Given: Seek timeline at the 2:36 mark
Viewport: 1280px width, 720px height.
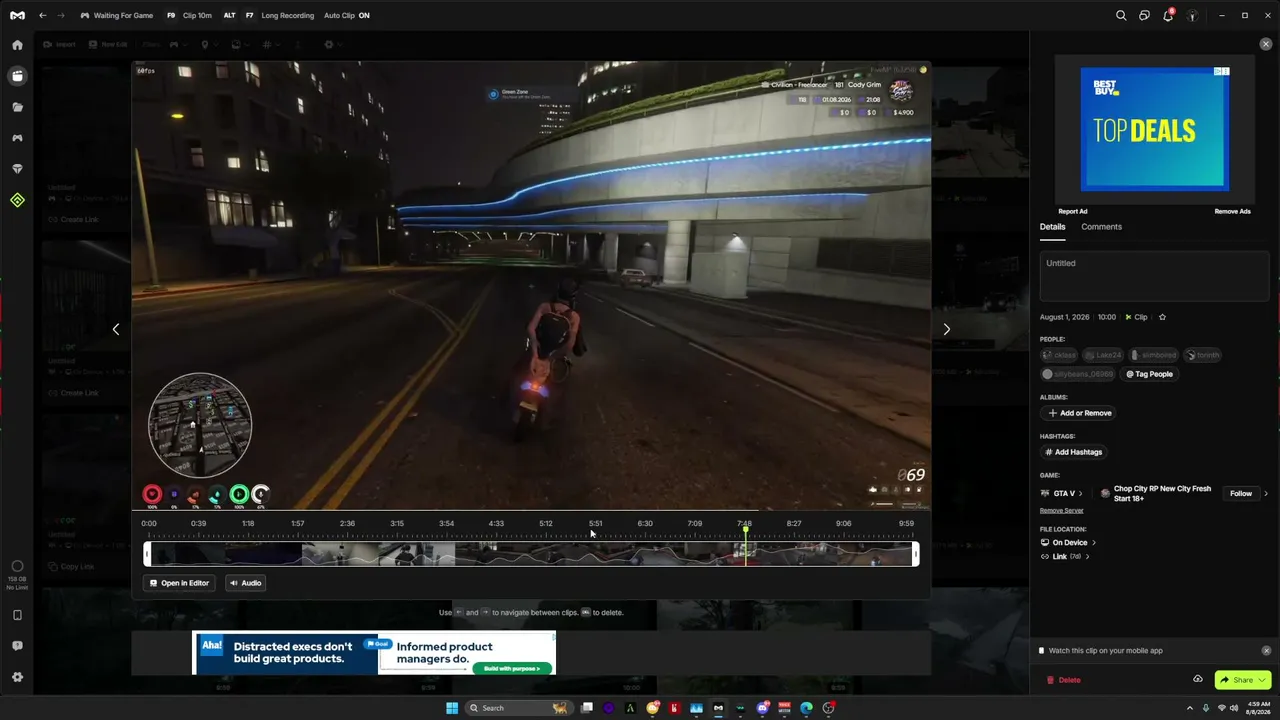Looking at the screenshot, I should pos(347,524).
